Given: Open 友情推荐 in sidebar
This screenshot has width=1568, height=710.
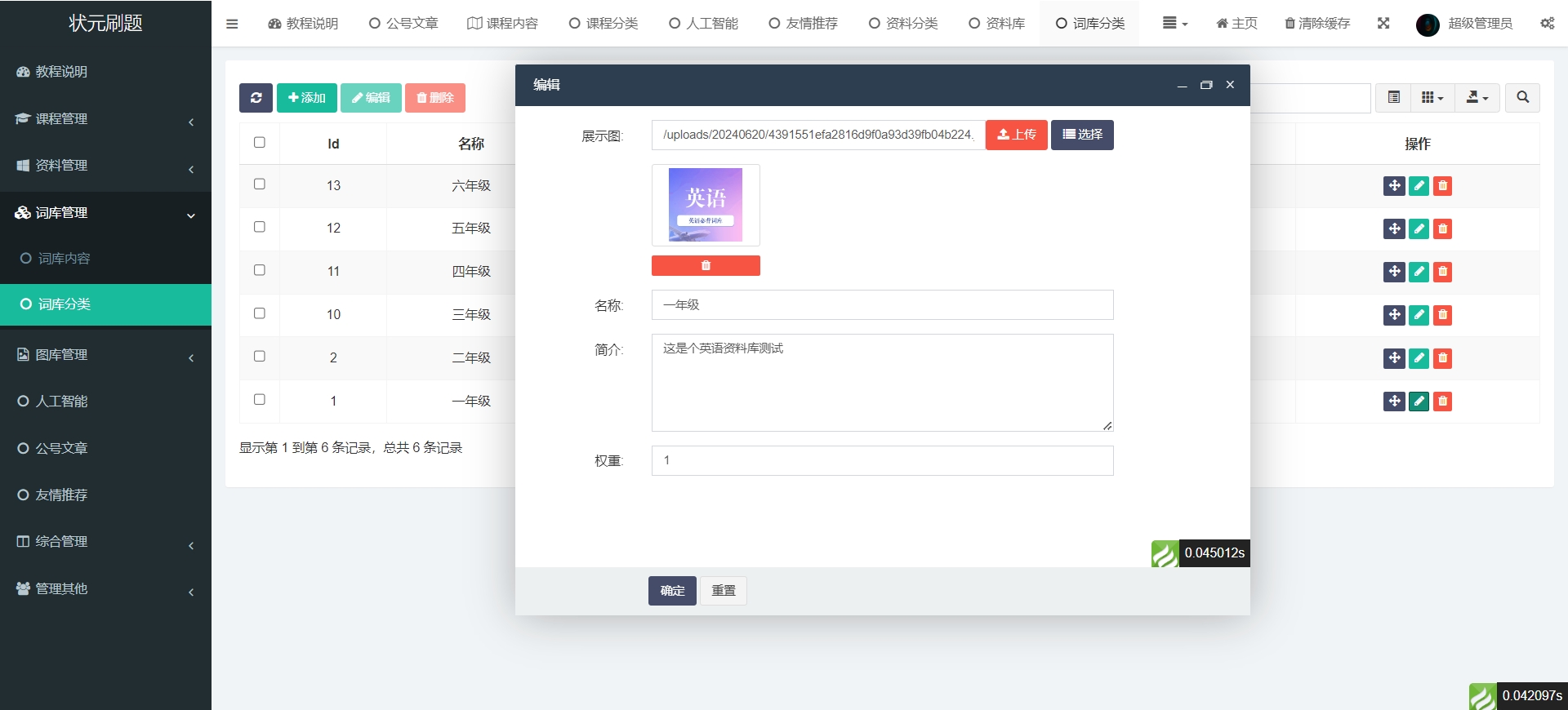Looking at the screenshot, I should click(105, 495).
